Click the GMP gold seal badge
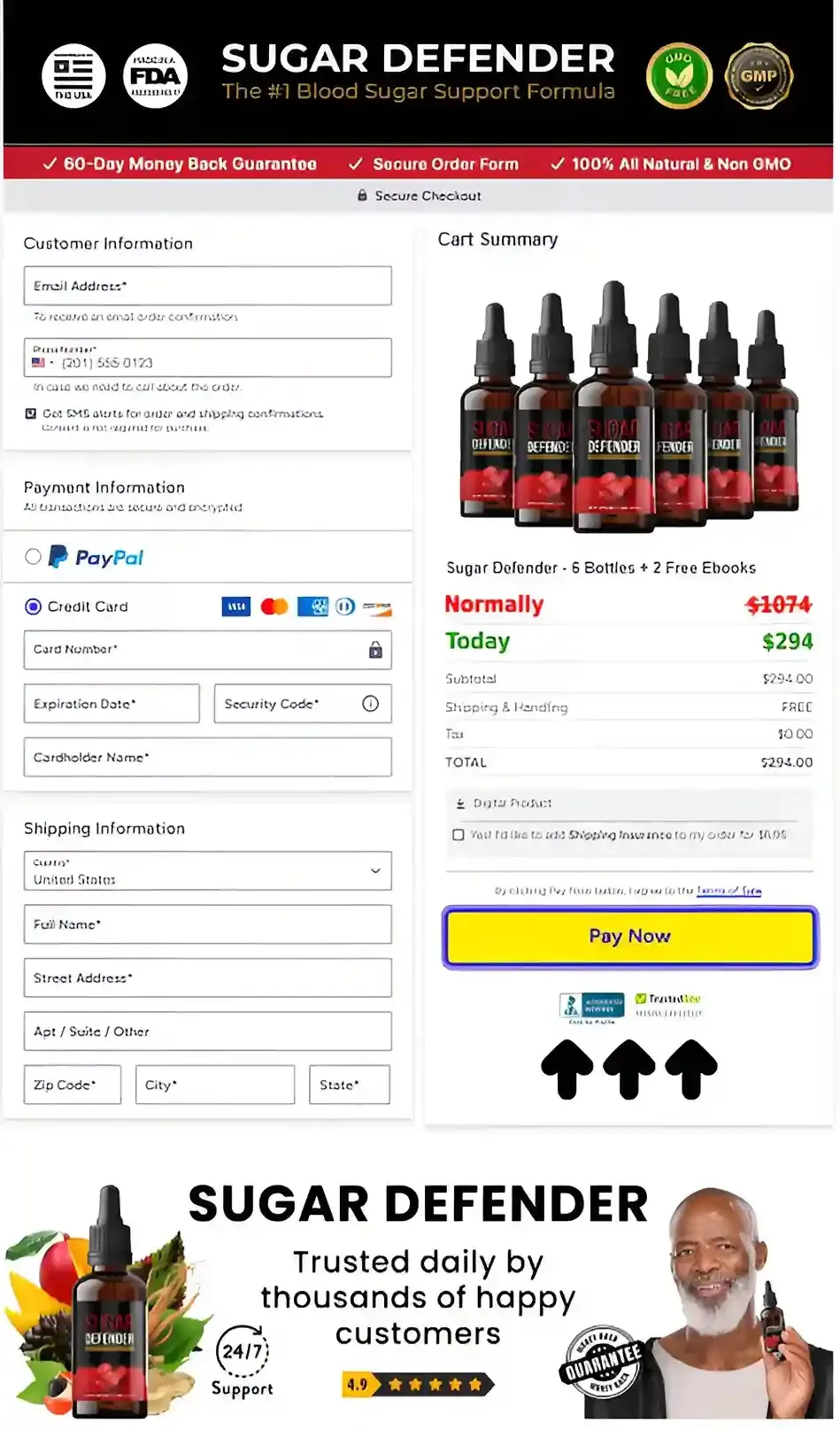 (759, 76)
